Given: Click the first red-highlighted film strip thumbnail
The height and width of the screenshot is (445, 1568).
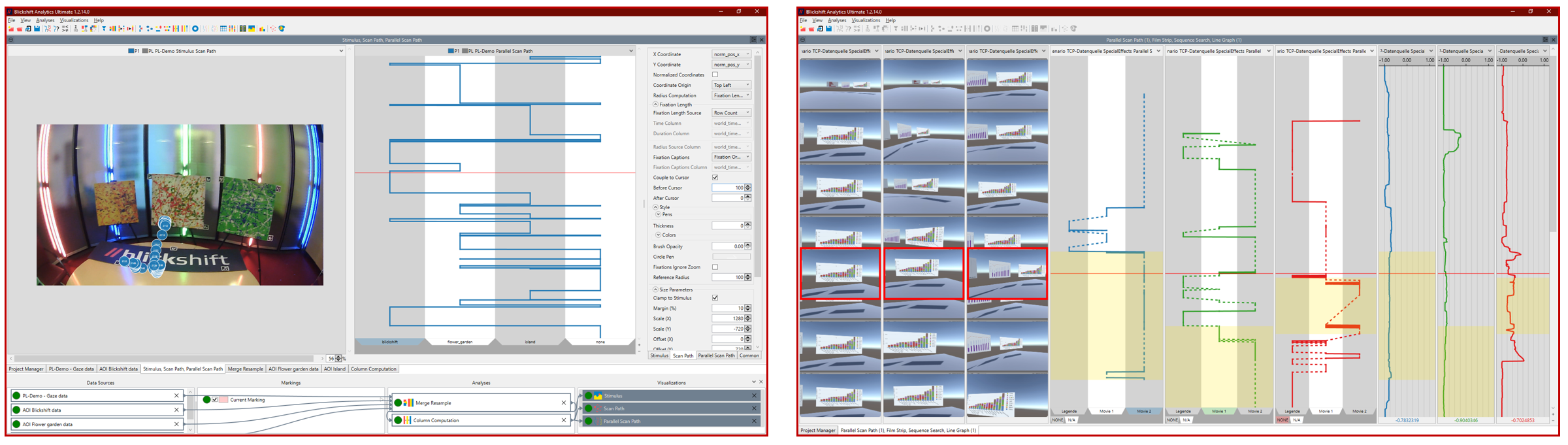Looking at the screenshot, I should pos(840,273).
